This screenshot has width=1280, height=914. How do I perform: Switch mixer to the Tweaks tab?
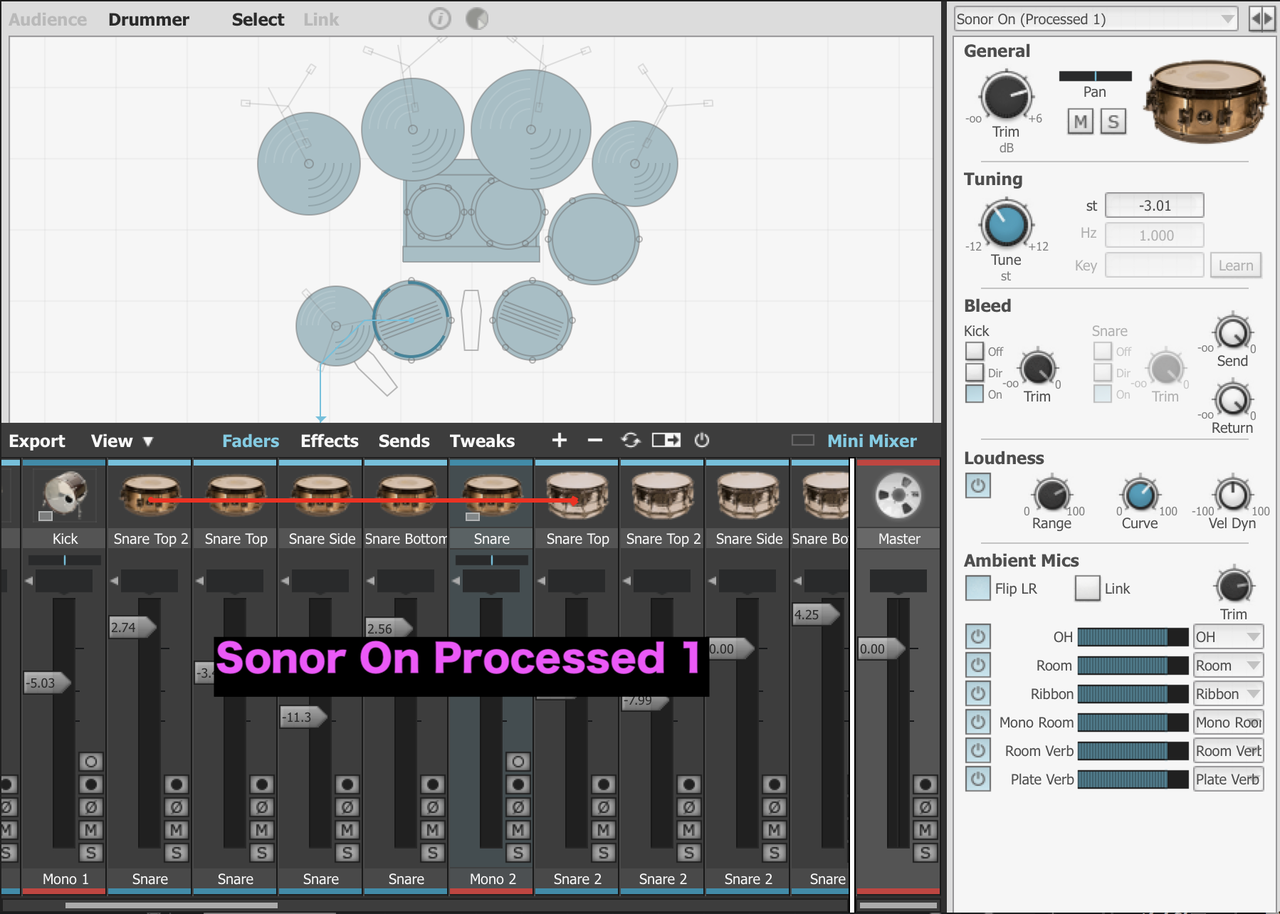click(x=482, y=441)
